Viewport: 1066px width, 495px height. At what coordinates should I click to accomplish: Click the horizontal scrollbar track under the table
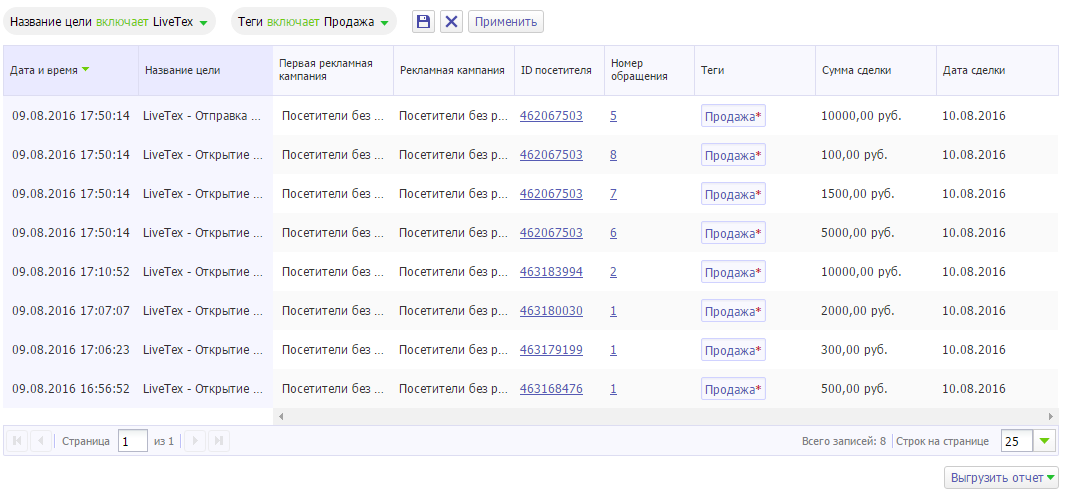pos(666,416)
